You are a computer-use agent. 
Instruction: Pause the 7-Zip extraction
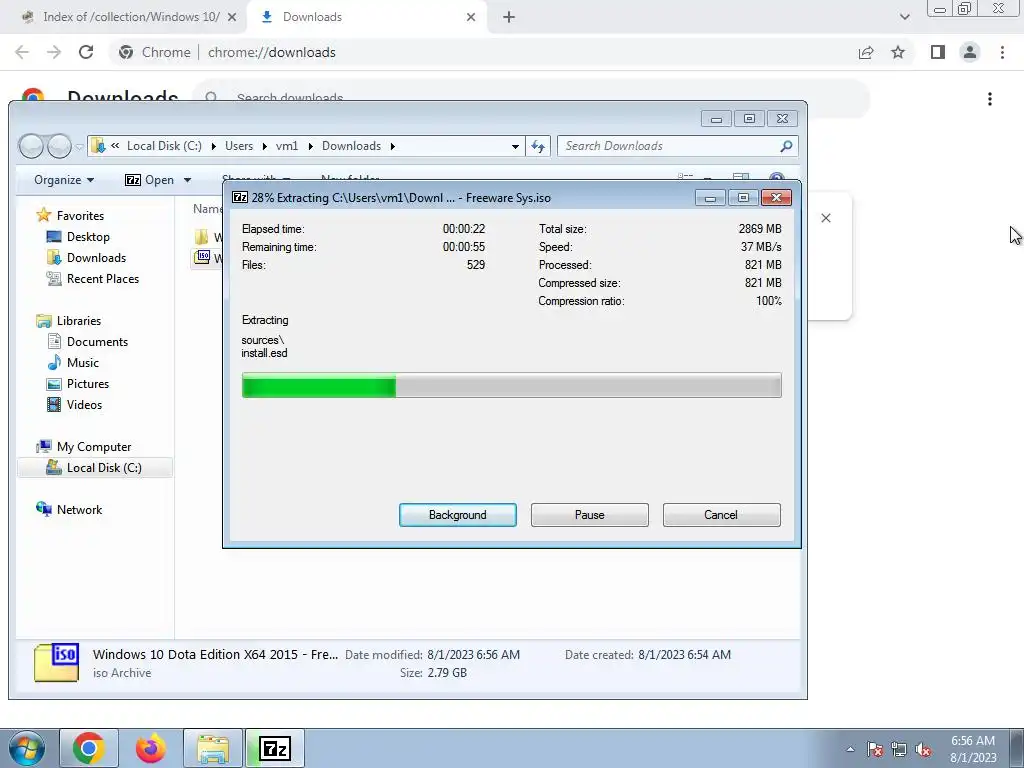pos(589,515)
